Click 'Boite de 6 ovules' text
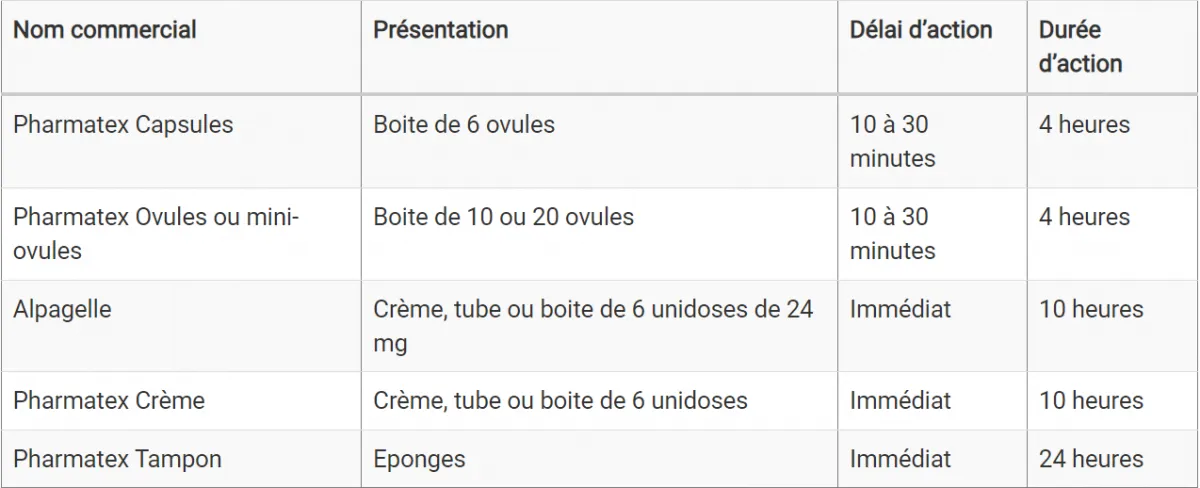Viewport: 1200px width, 488px height. pos(464,125)
